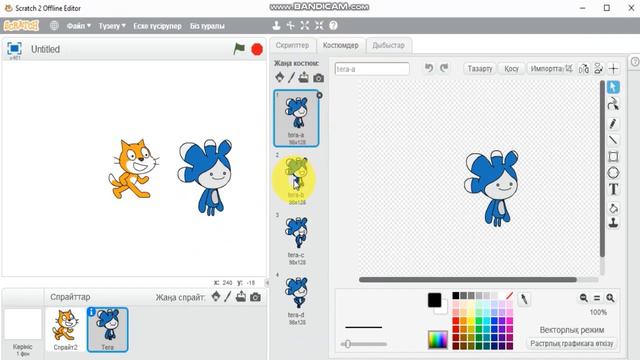Flip costume left-right icon
The width and height of the screenshot is (640, 360).
pyautogui.click(x=584, y=69)
